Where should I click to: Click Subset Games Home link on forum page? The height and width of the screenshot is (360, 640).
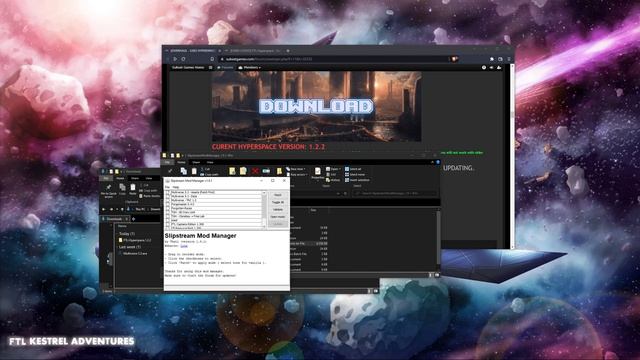pos(188,67)
